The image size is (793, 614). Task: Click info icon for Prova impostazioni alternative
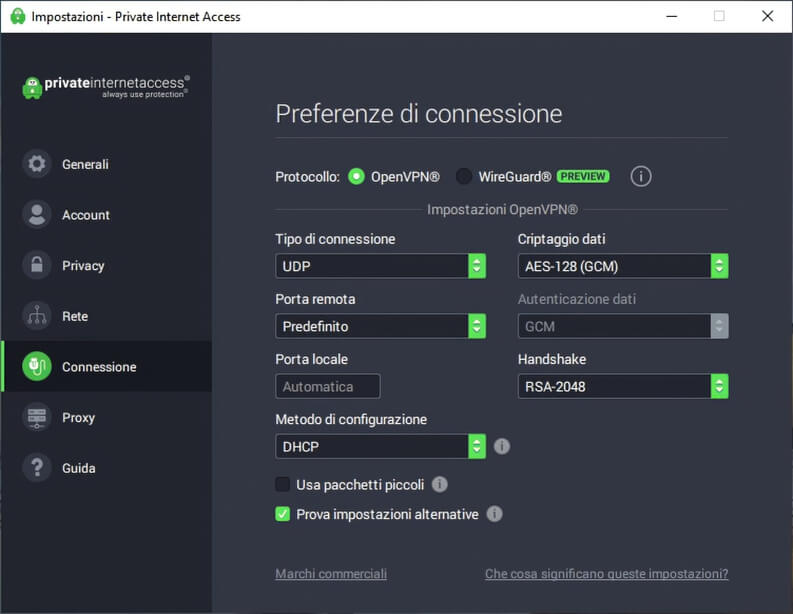pos(494,514)
